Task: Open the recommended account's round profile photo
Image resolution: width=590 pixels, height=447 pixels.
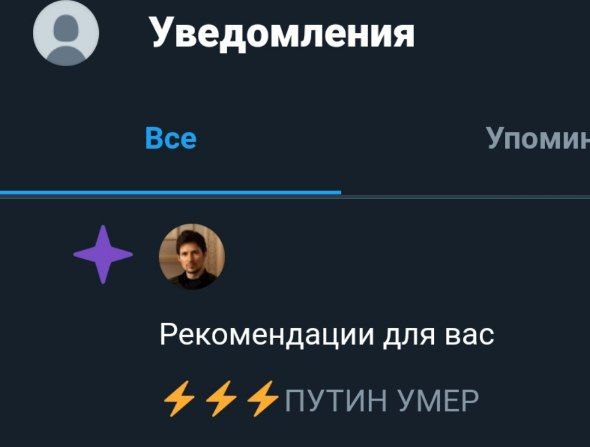Action: [x=192, y=257]
